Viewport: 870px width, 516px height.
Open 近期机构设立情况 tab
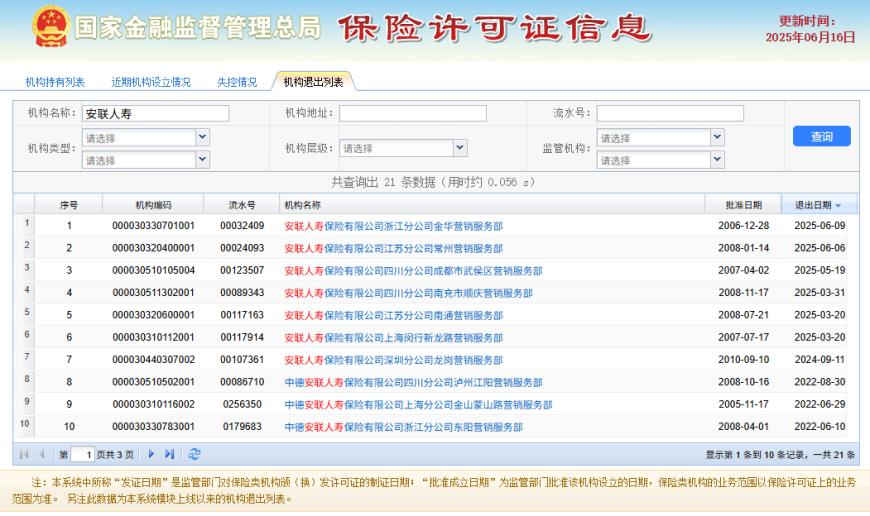coord(151,82)
